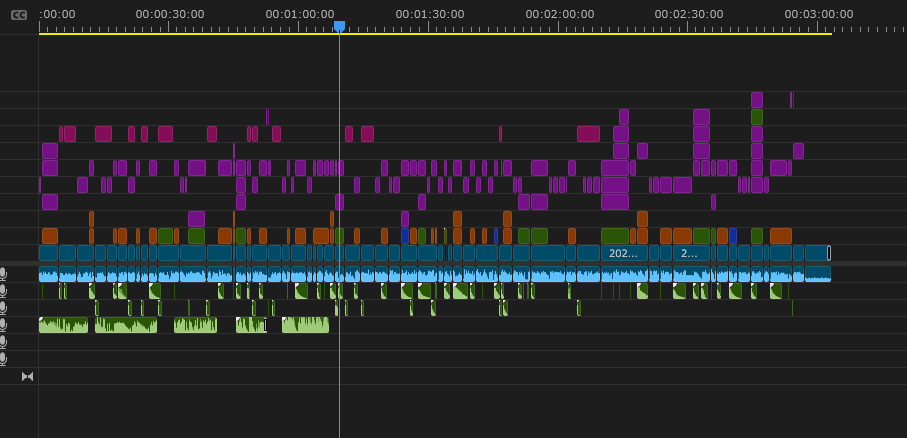Viewport: 907px width, 438px height.
Task: Click the microphone icon beside the large green music clips
Action: [x=3, y=325]
